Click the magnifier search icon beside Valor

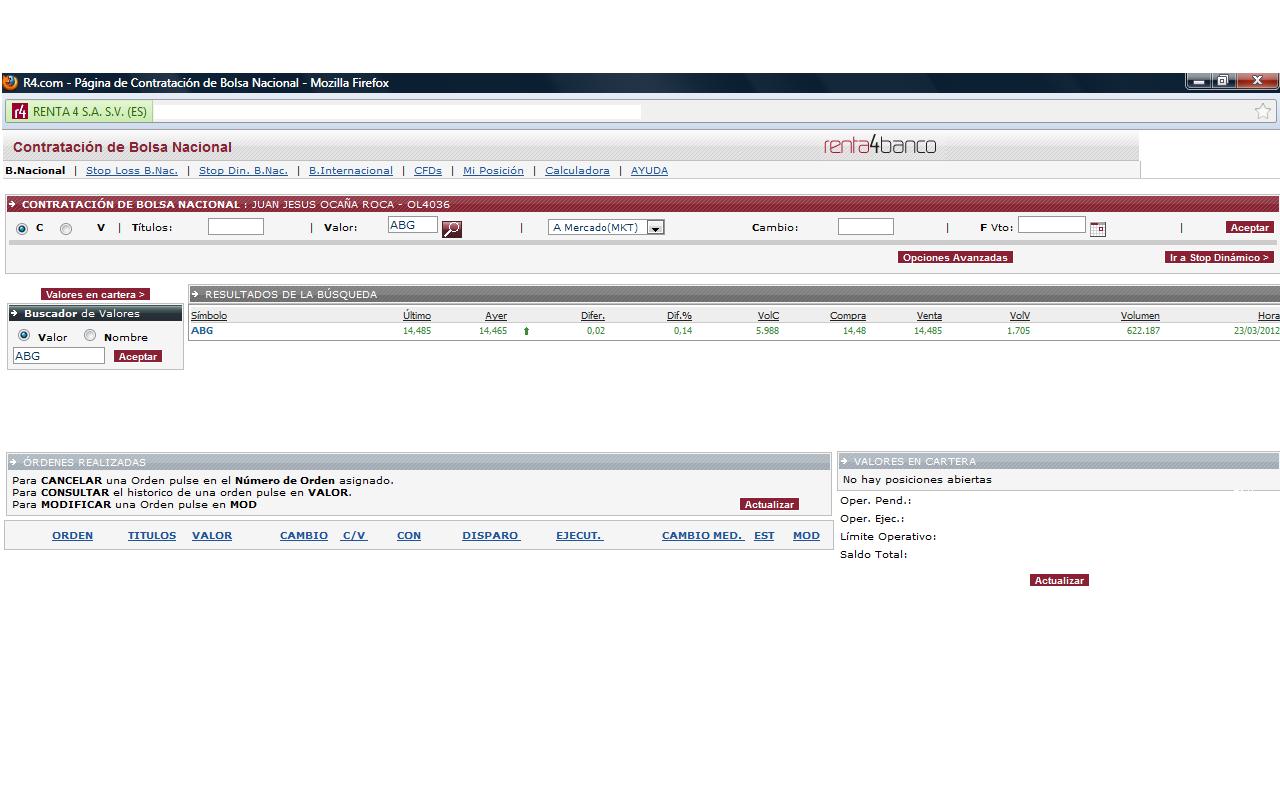click(452, 229)
